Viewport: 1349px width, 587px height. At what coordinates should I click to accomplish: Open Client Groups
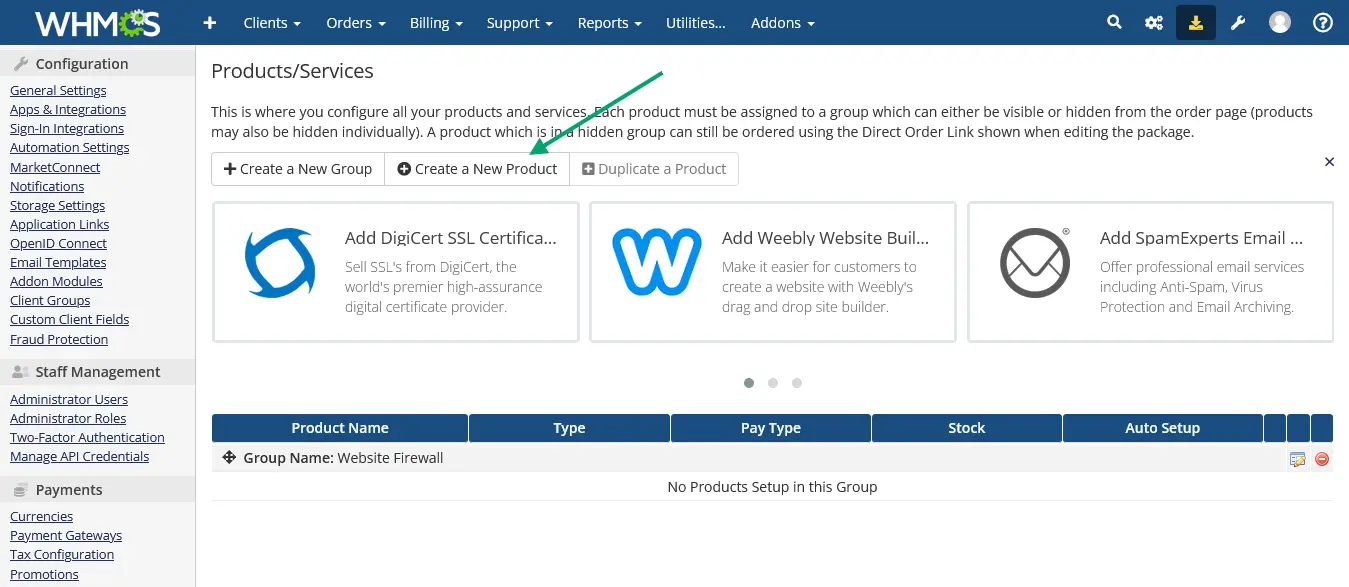click(x=50, y=300)
